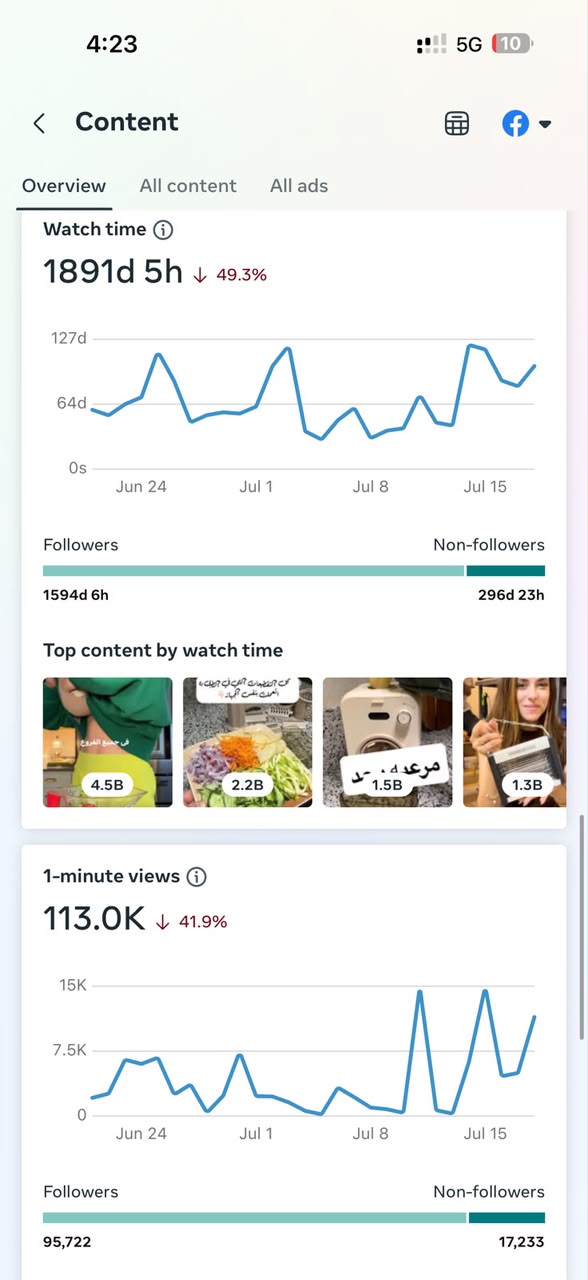Tap the 5G signal indicator in status bar
The height and width of the screenshot is (1280, 588).
click(x=469, y=44)
